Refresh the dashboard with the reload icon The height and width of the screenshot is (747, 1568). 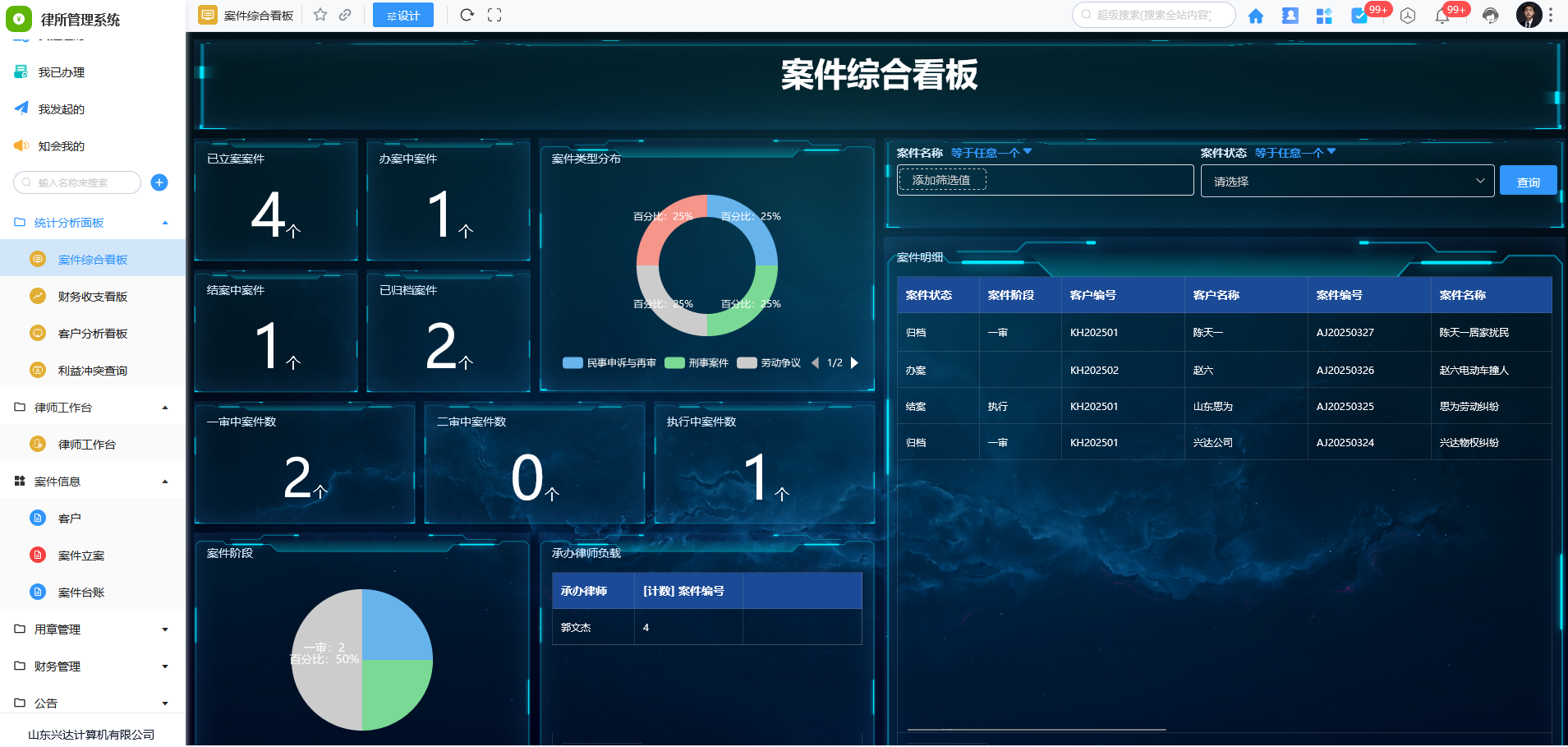pos(467,15)
